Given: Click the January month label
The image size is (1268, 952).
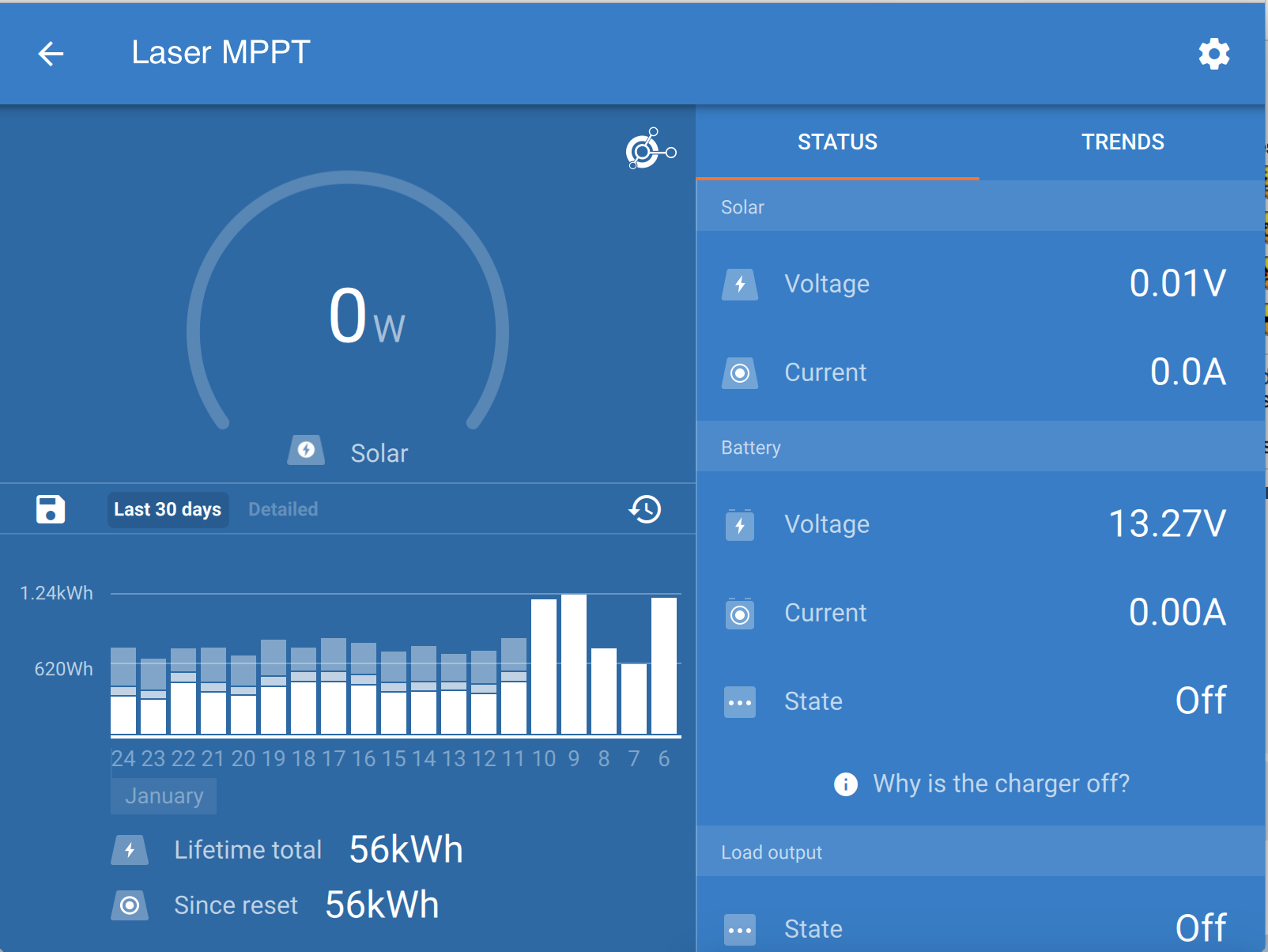Looking at the screenshot, I should click(164, 796).
